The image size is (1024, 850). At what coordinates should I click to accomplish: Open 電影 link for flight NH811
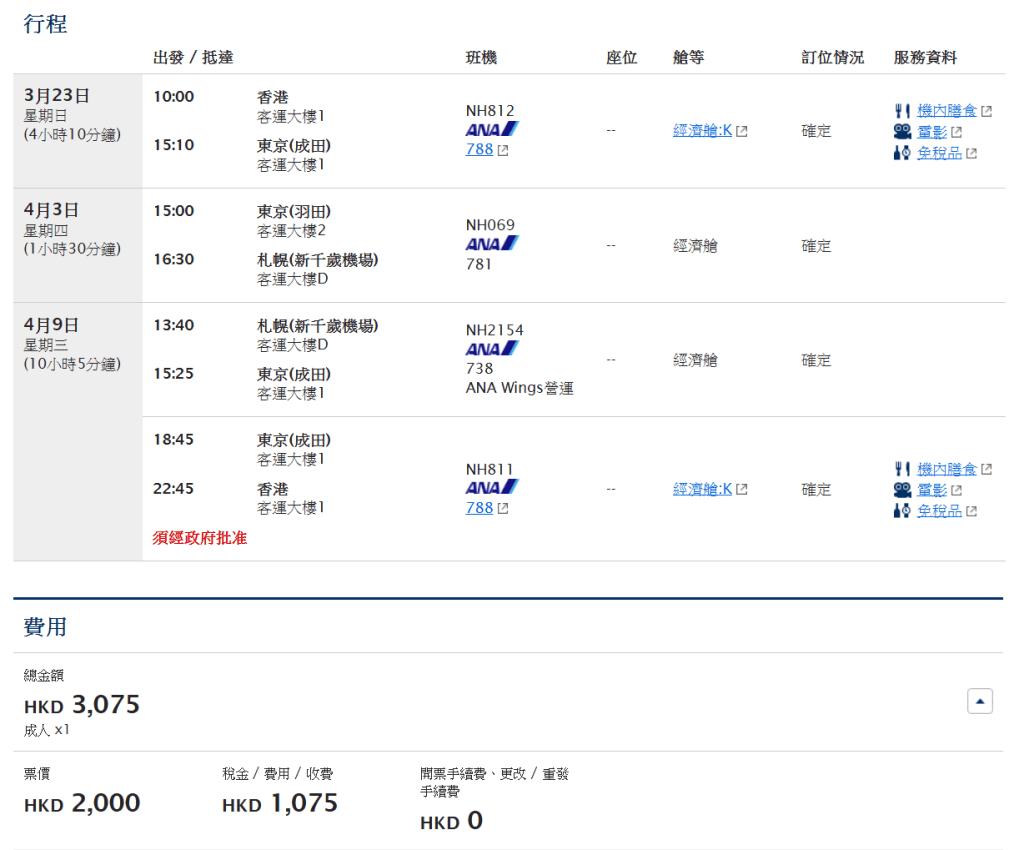(x=932, y=490)
